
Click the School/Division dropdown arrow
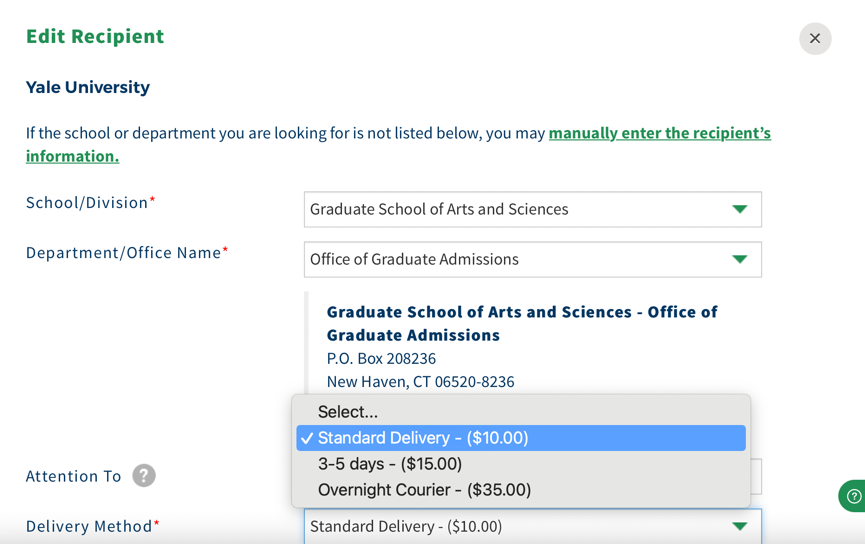[739, 209]
